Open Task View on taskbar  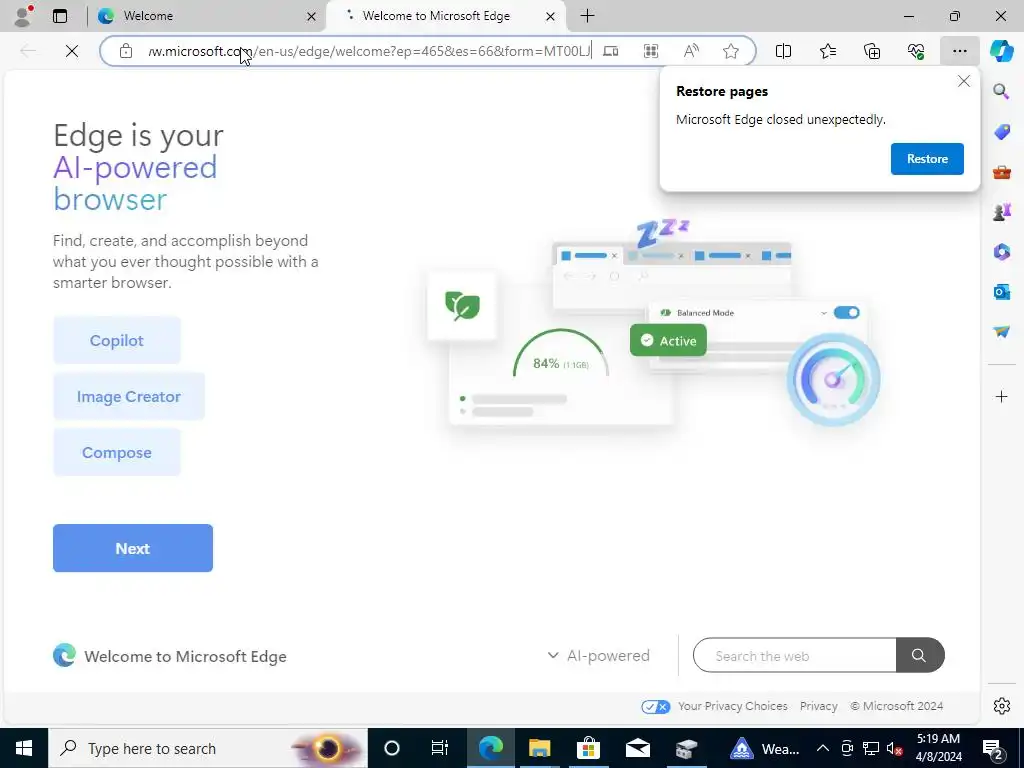pyautogui.click(x=440, y=748)
